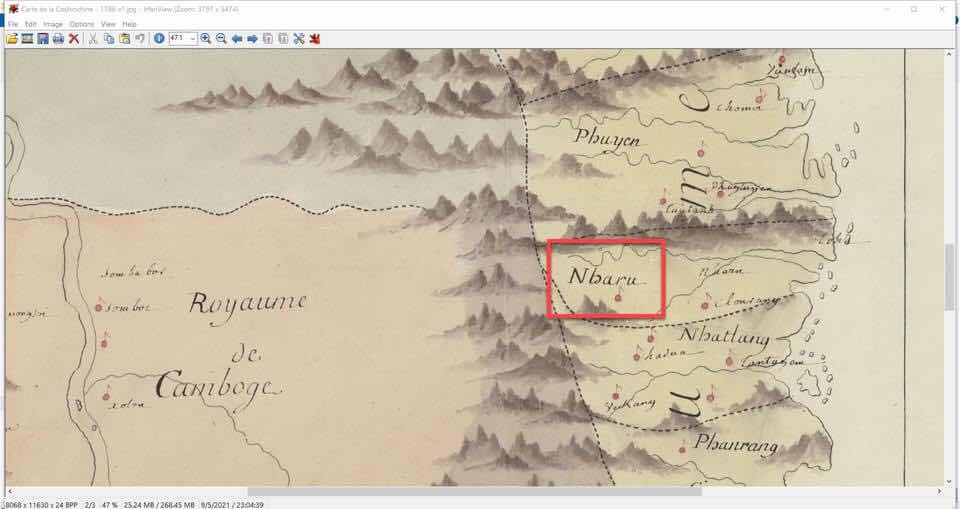Click the Zoom Out magnifier icon
Image resolution: width=960 pixels, height=509 pixels.
point(221,39)
